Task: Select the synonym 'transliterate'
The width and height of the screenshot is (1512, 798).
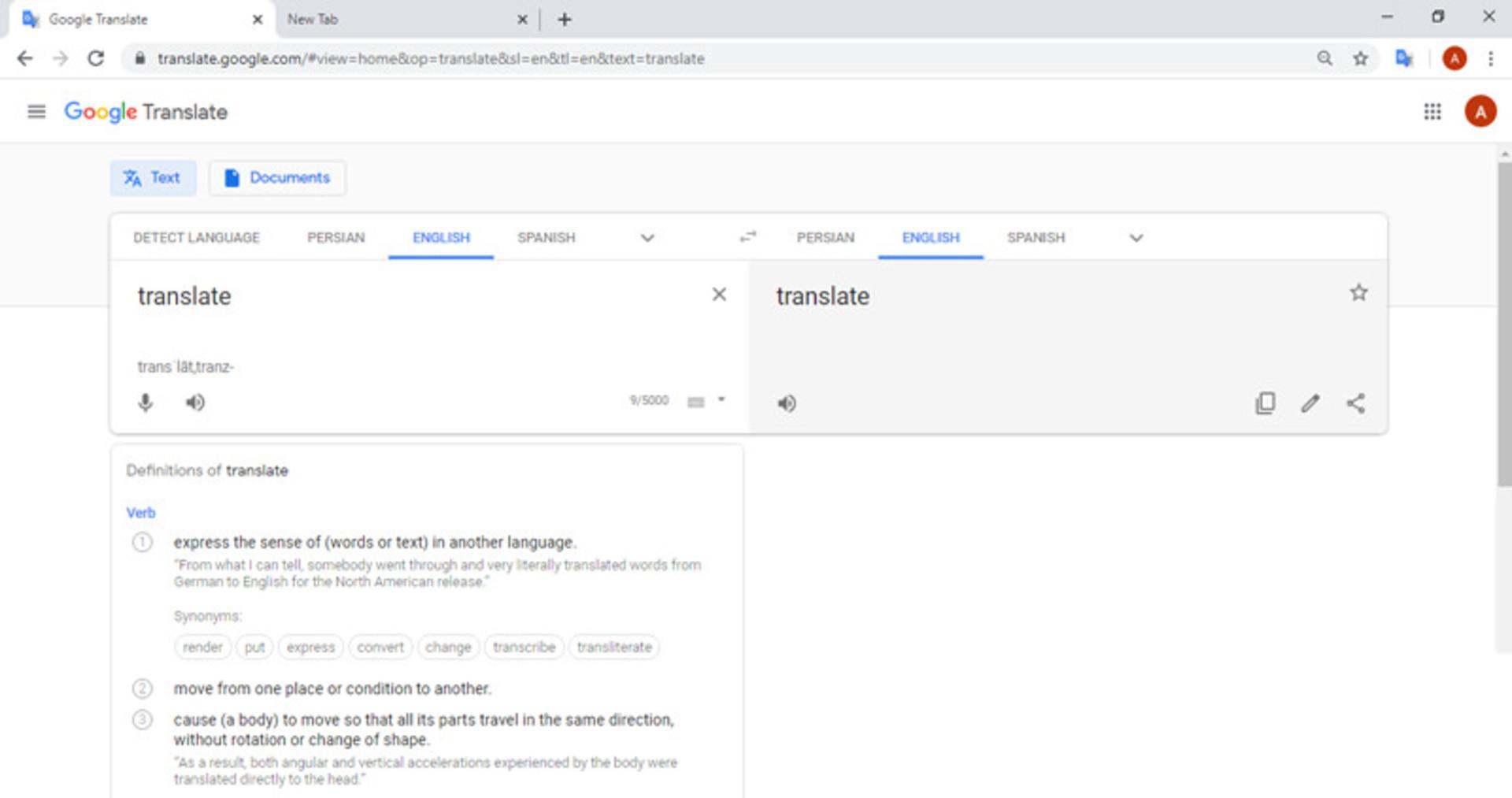Action: click(x=614, y=648)
